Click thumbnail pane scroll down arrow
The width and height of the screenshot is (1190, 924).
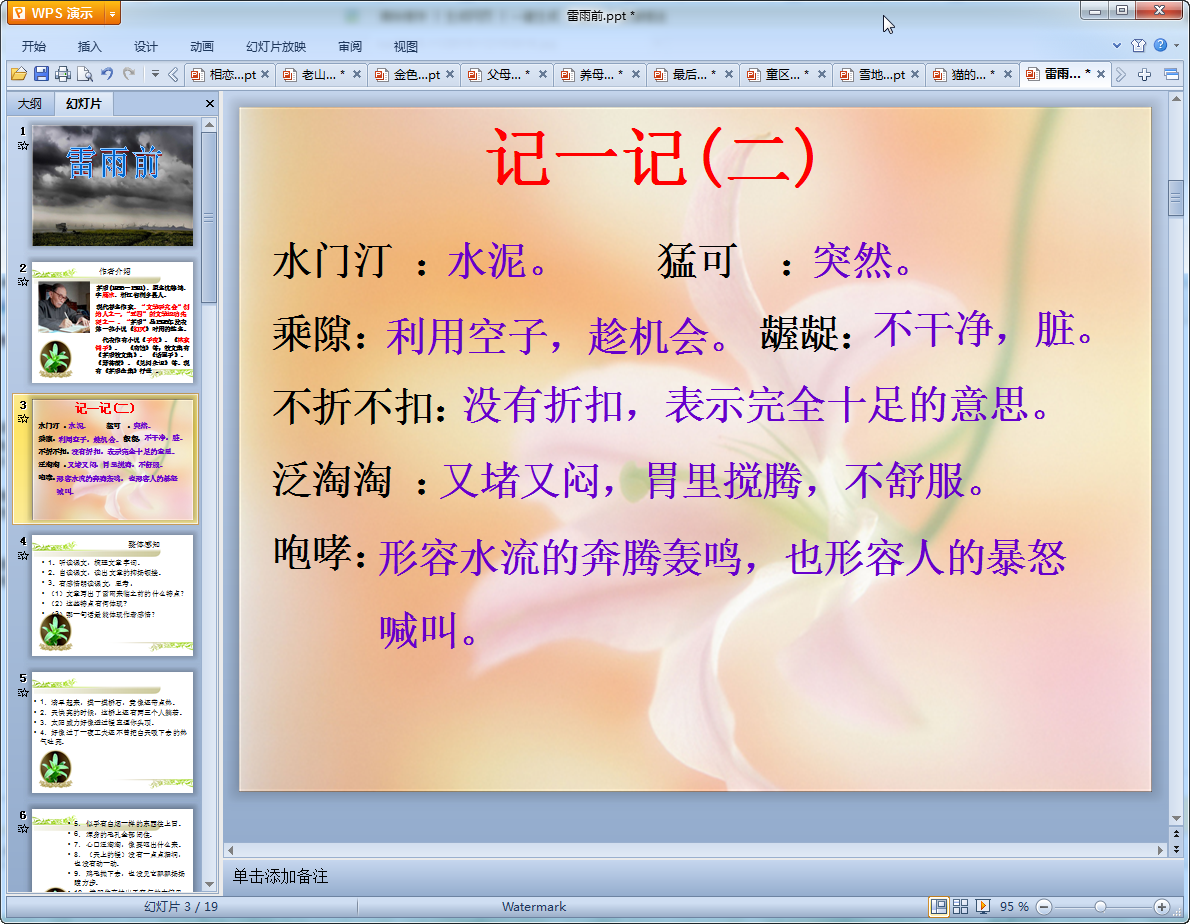(x=209, y=885)
